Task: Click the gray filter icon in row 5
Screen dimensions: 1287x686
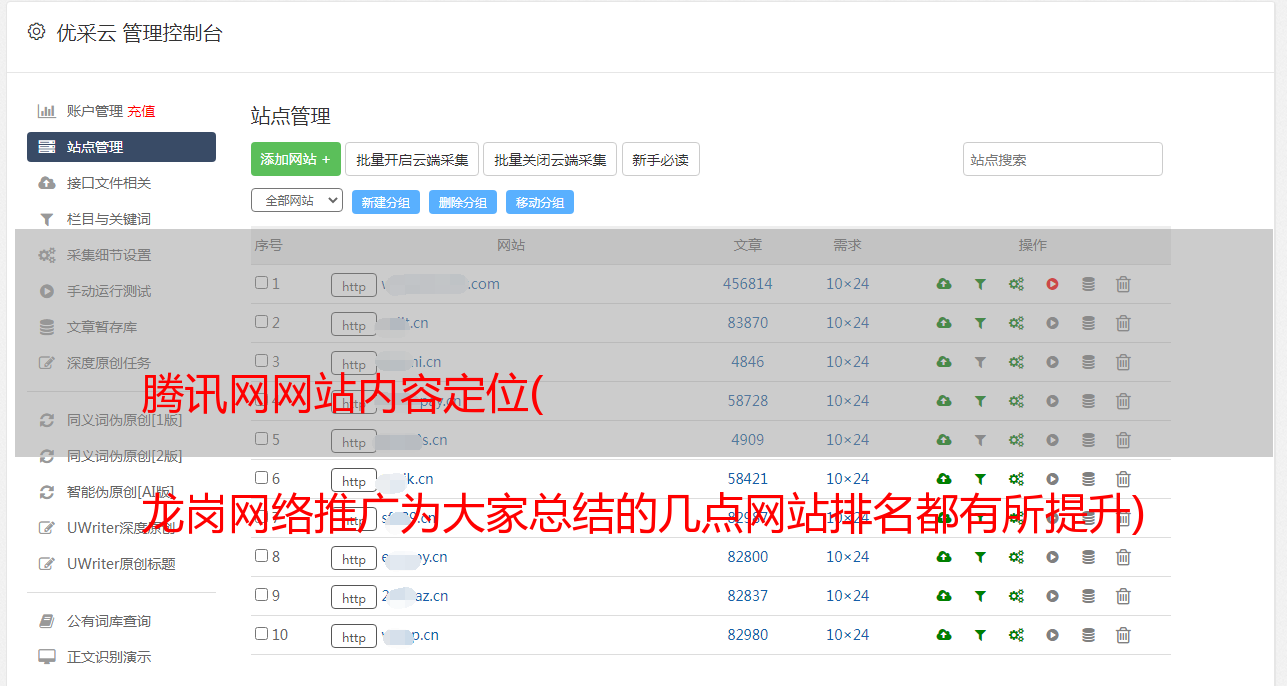Action: (980, 440)
